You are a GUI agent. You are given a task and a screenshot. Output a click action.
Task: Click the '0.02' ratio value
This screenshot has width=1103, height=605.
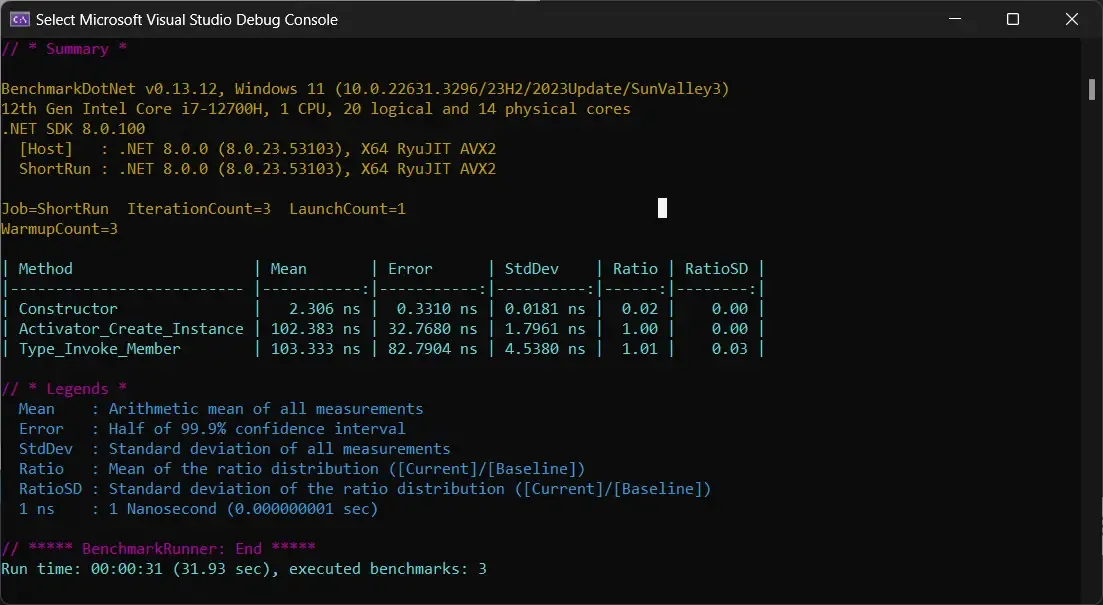pos(640,309)
